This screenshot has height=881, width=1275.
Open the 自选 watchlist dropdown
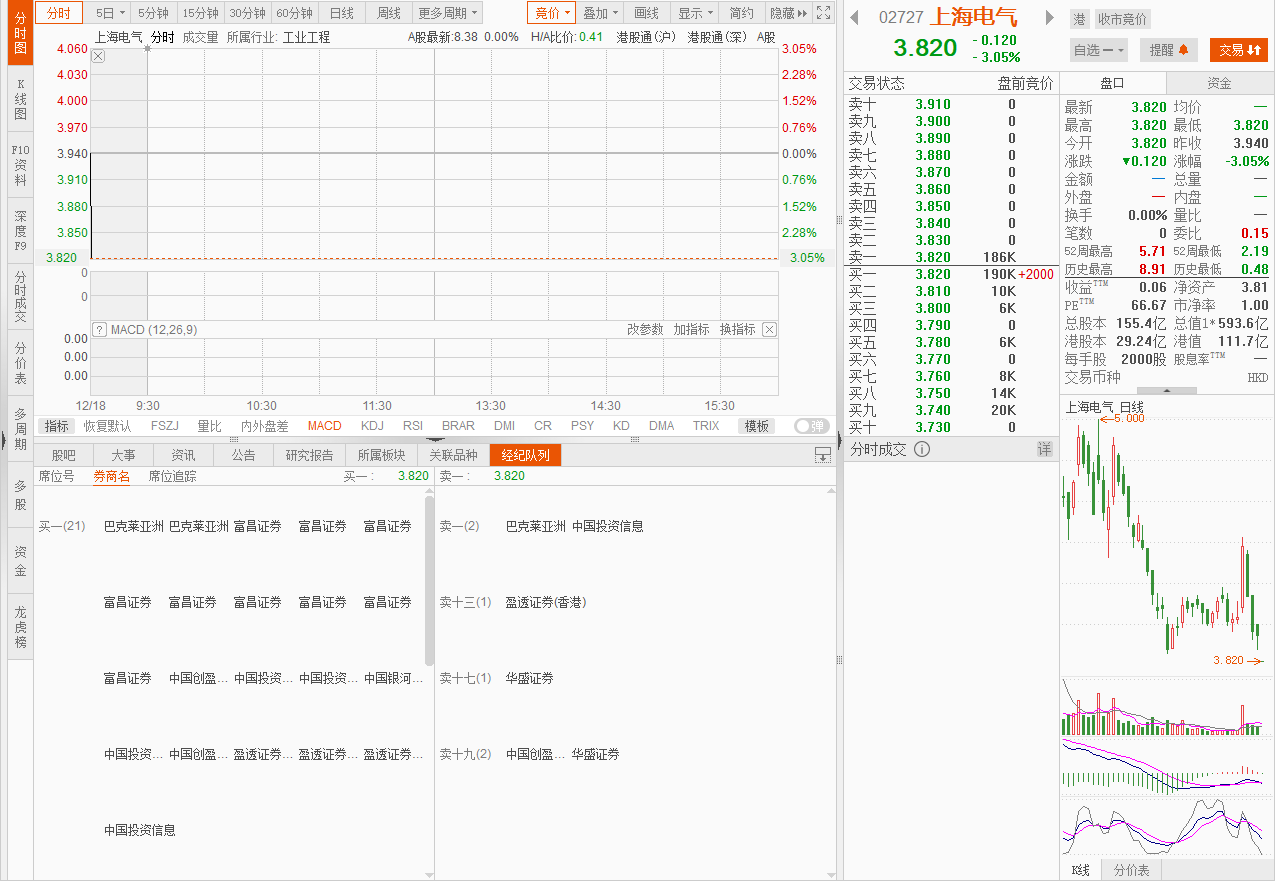(x=1099, y=50)
